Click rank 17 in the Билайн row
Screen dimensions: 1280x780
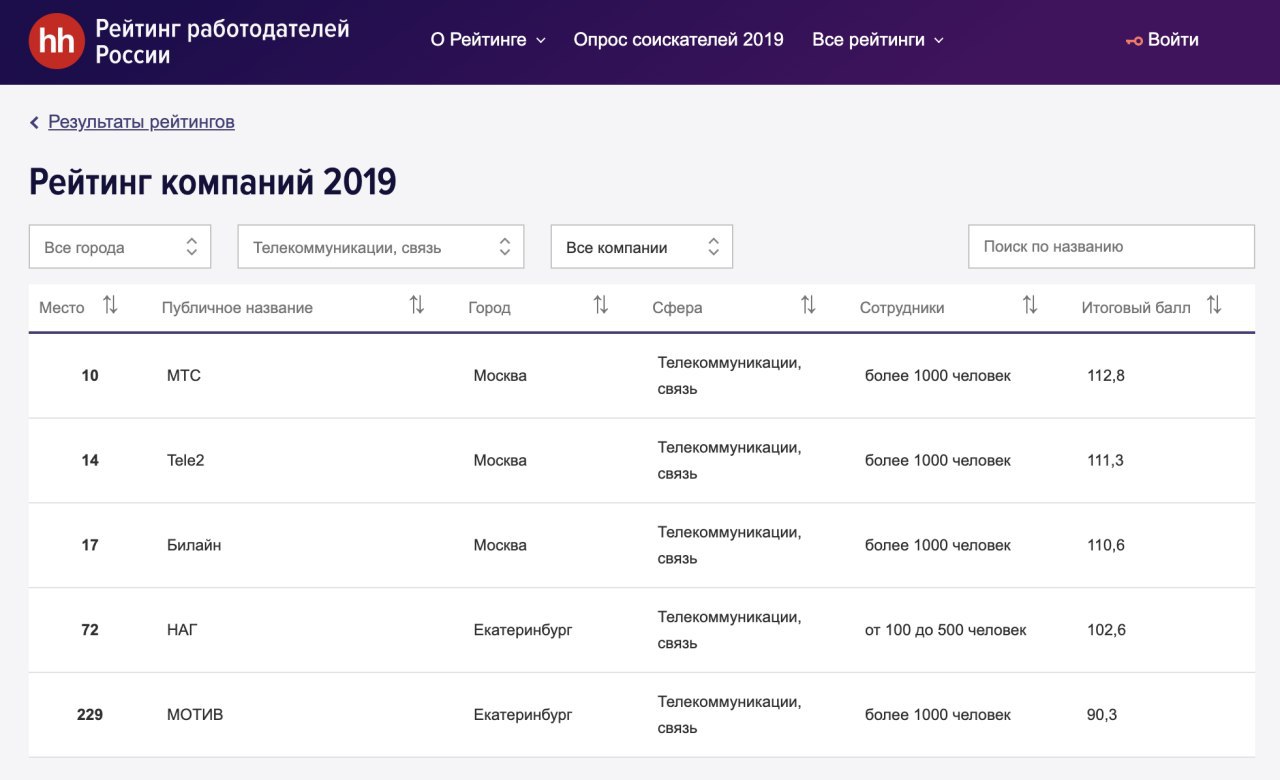coord(90,546)
